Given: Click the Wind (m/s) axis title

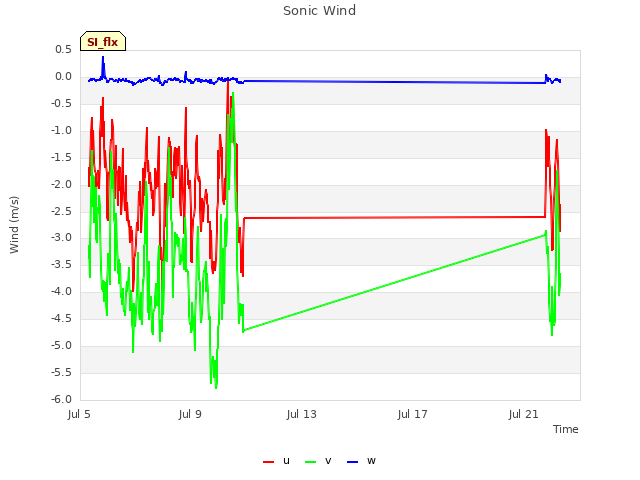Looking at the screenshot, I should (x=14, y=225).
